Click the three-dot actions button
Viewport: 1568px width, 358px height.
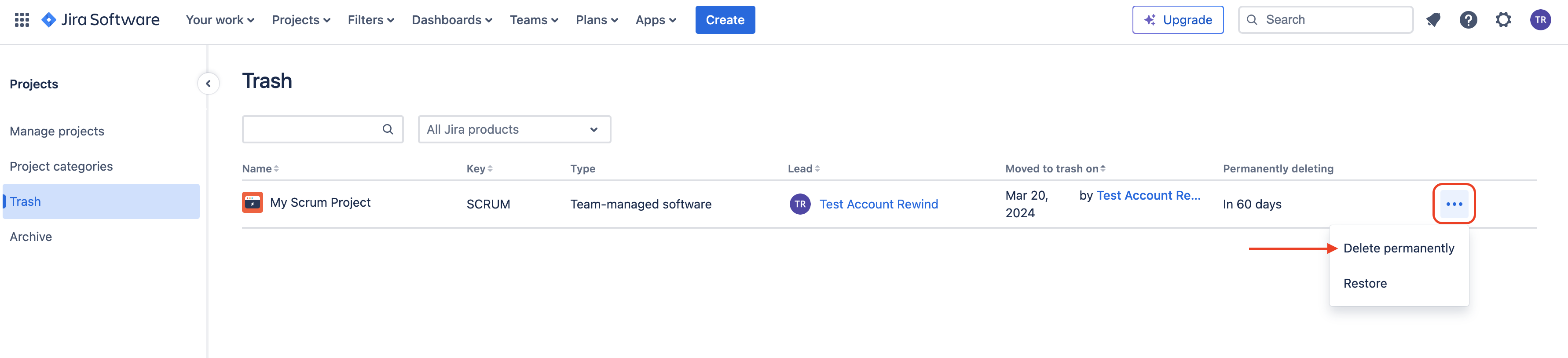[x=1454, y=204]
